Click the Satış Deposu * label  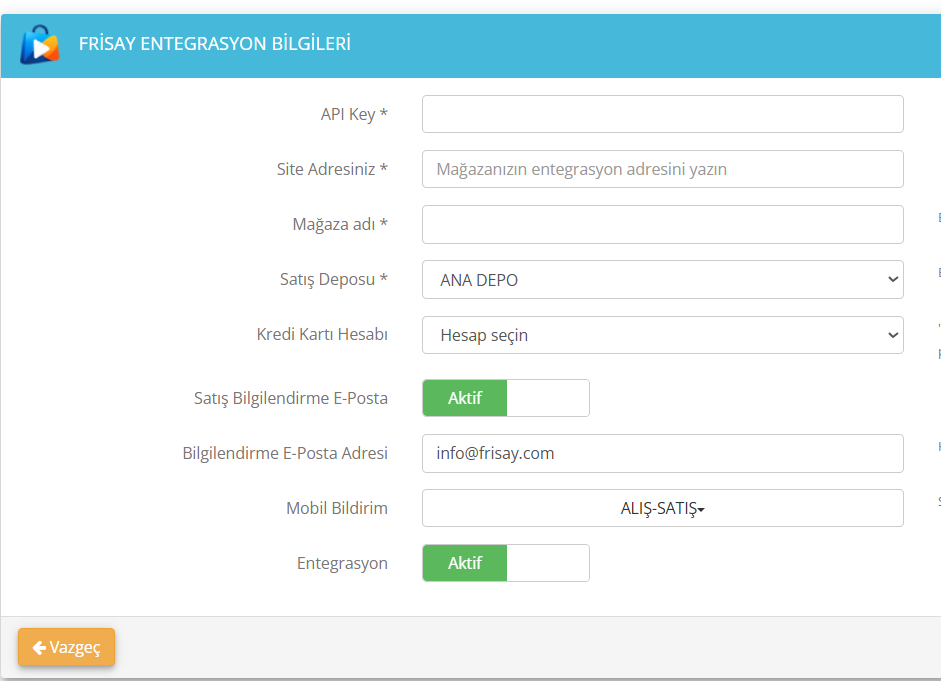(x=334, y=280)
